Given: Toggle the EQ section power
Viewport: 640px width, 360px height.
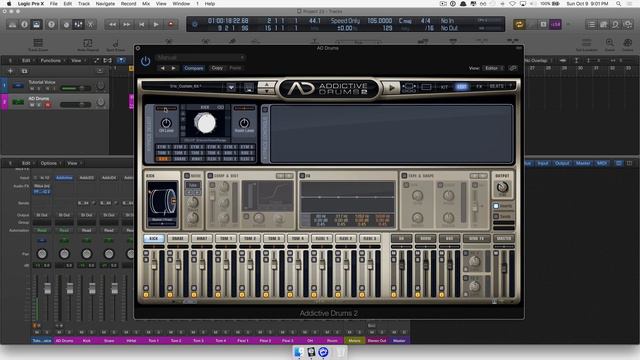Looking at the screenshot, I should tap(302, 176).
